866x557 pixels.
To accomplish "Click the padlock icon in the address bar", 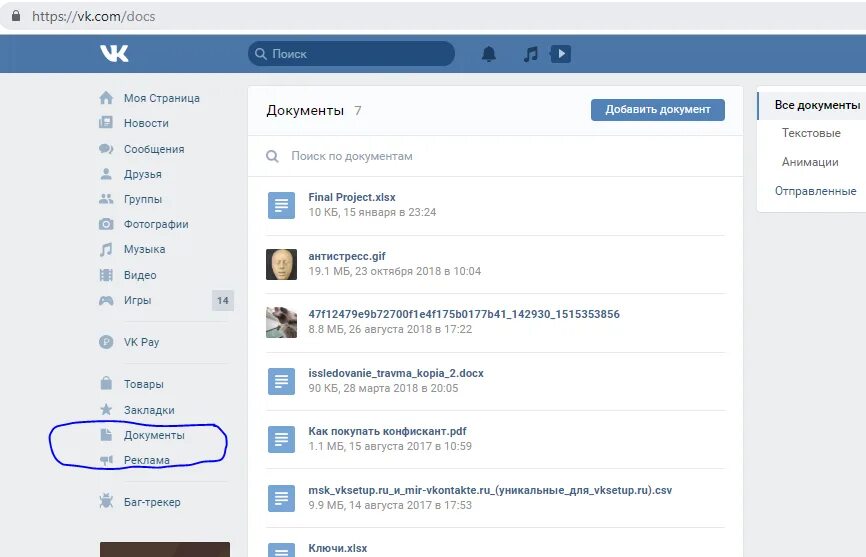I will [16, 16].
